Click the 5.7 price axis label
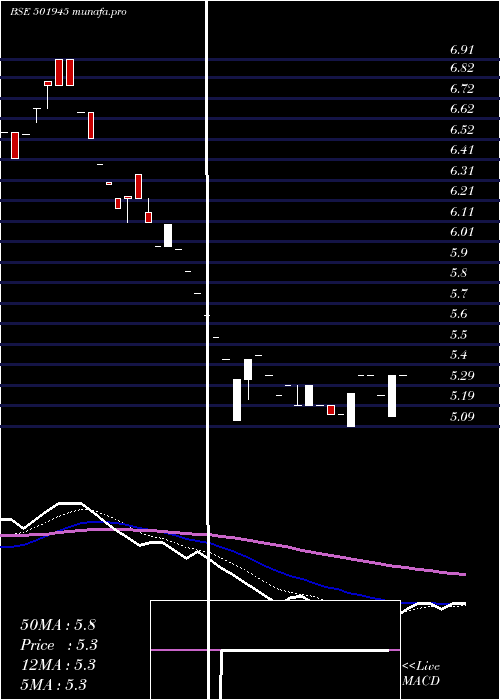The image size is (500, 700). click(x=458, y=294)
